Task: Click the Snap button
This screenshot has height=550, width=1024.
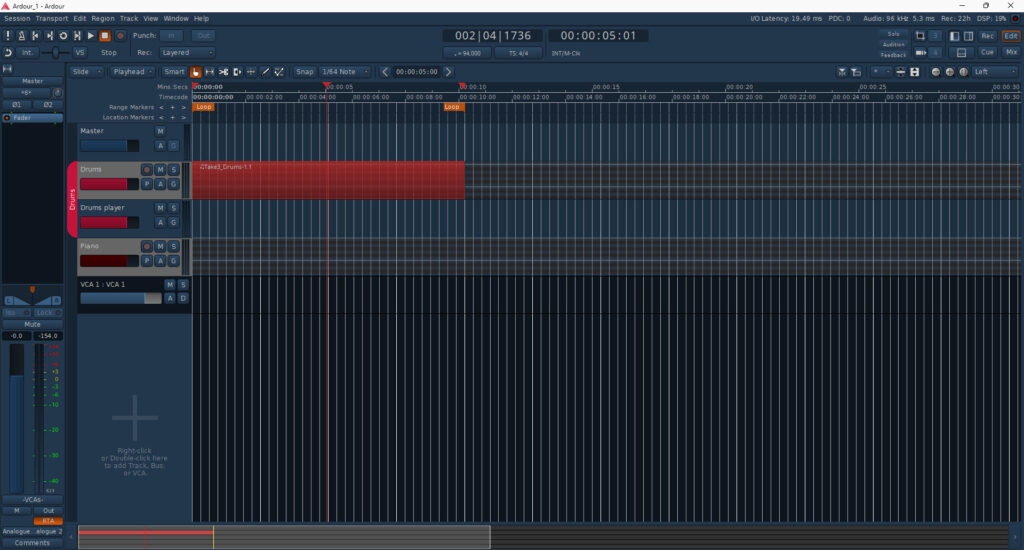Action: point(304,72)
